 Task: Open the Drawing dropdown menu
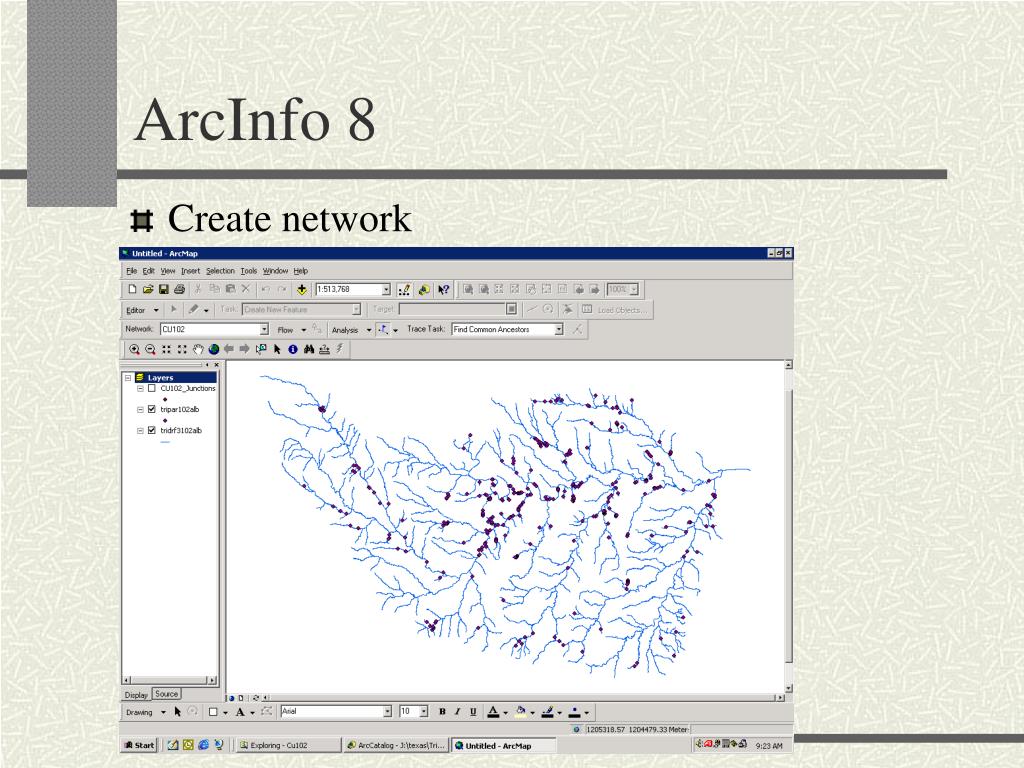tap(146, 712)
